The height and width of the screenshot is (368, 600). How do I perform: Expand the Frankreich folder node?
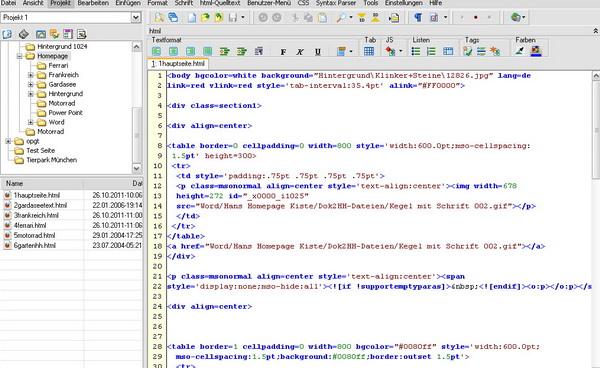click(31, 75)
